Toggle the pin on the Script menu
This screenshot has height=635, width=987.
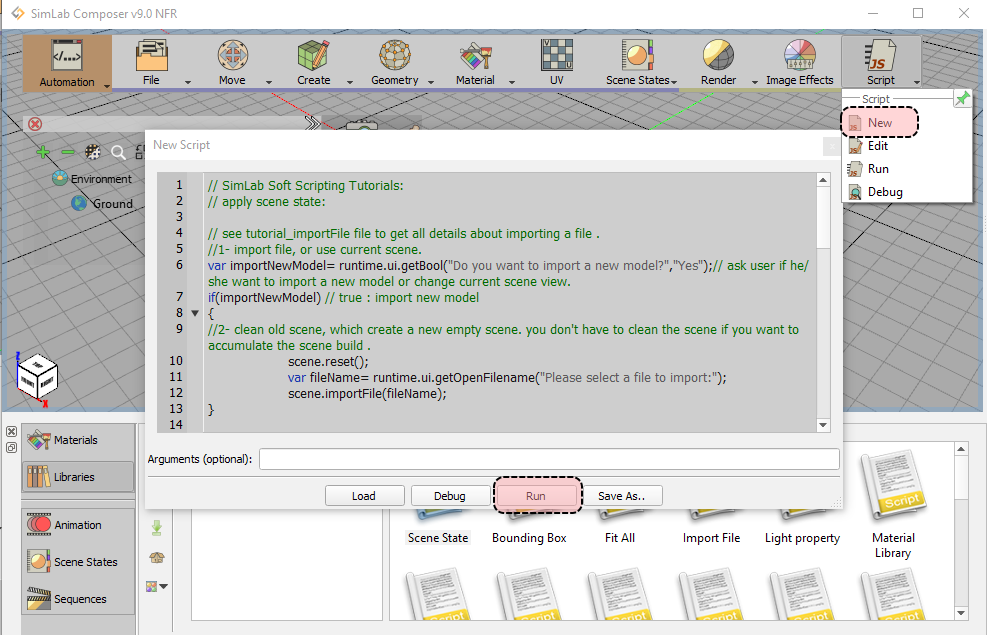tap(962, 98)
